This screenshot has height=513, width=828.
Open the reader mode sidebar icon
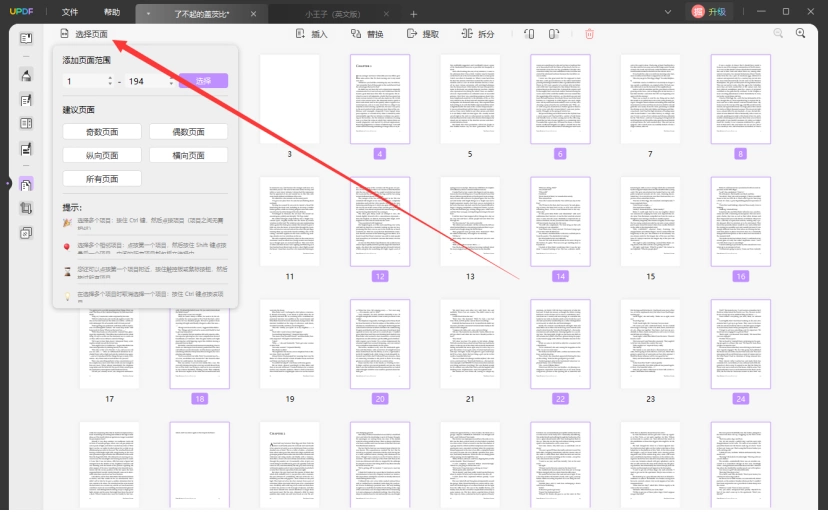coord(26,38)
